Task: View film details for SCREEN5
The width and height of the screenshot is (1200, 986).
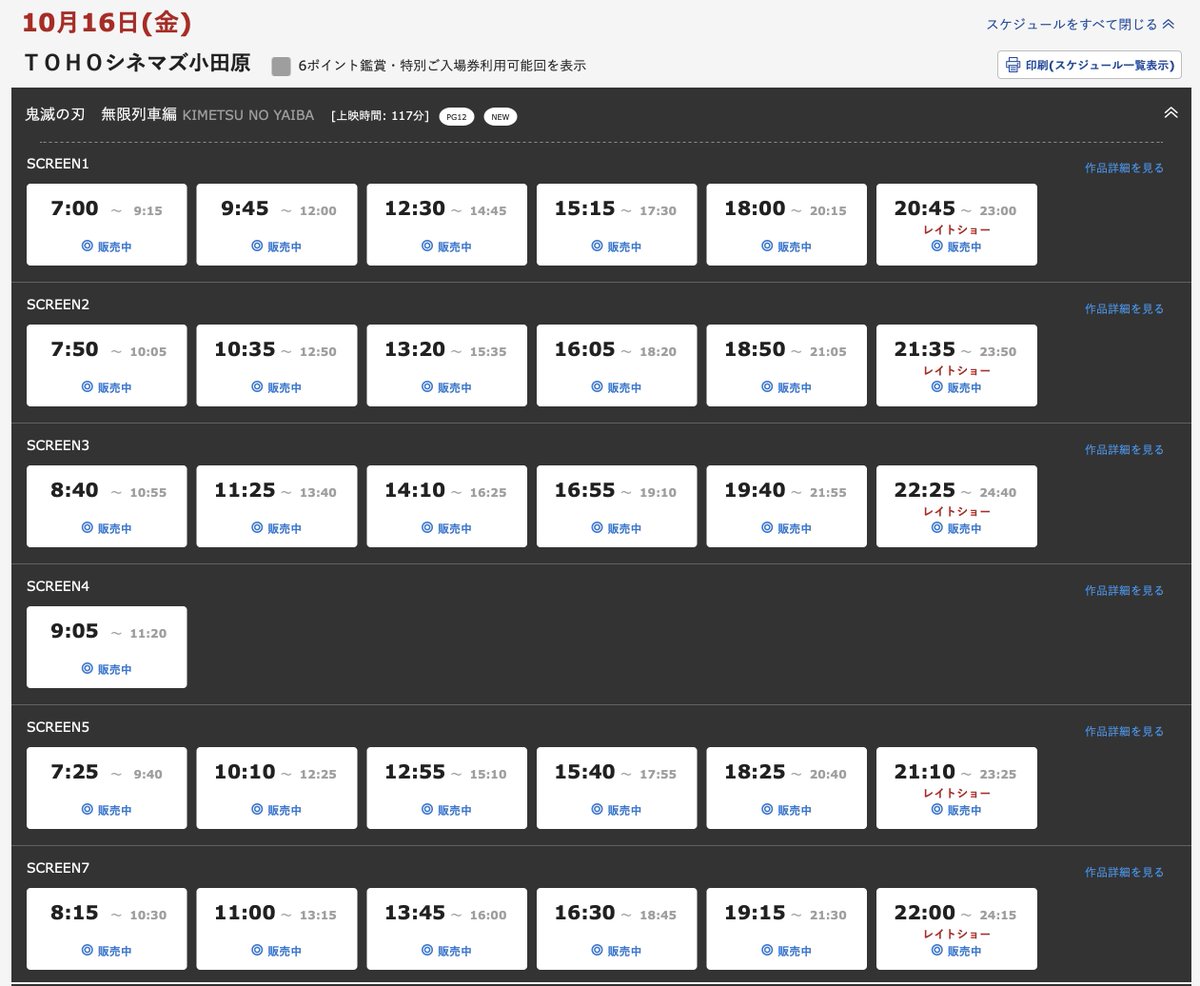Action: tap(1124, 732)
